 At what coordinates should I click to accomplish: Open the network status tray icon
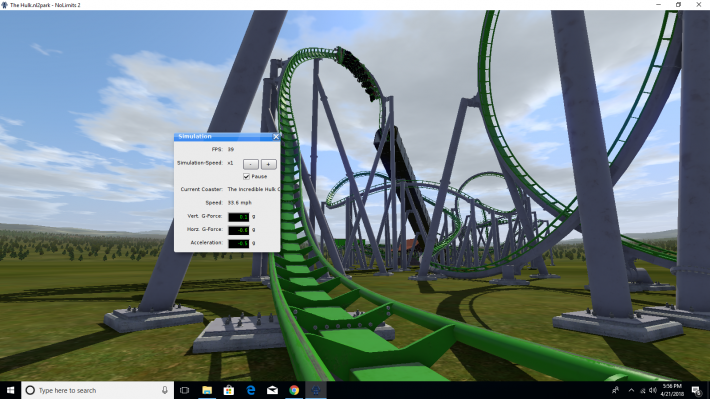[643, 390]
